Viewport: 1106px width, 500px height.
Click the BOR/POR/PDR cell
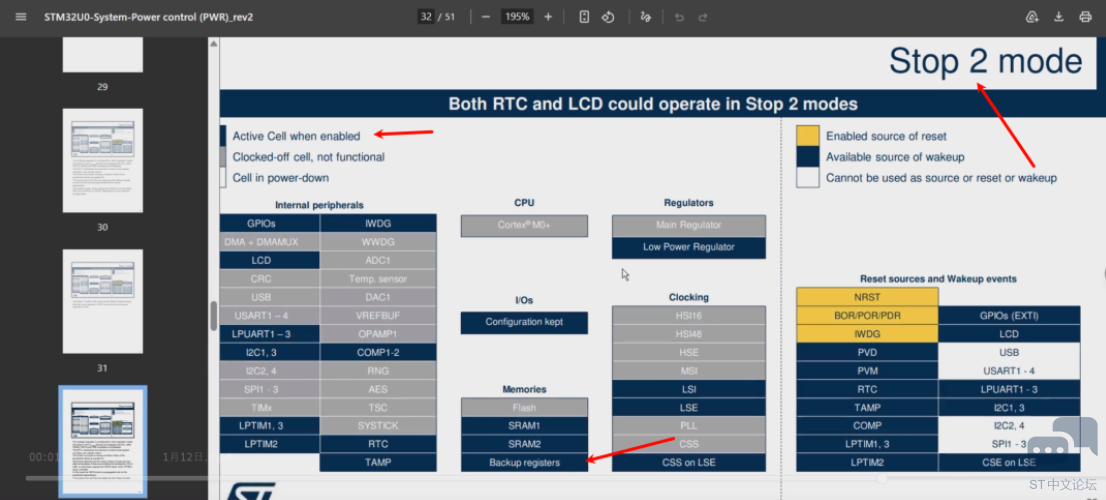868,315
